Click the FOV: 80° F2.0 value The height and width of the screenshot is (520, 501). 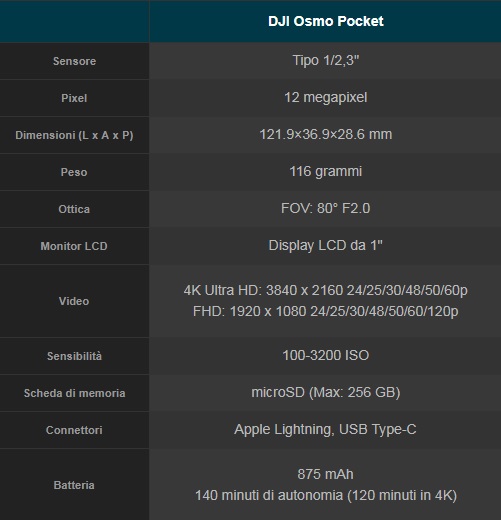coord(326,209)
